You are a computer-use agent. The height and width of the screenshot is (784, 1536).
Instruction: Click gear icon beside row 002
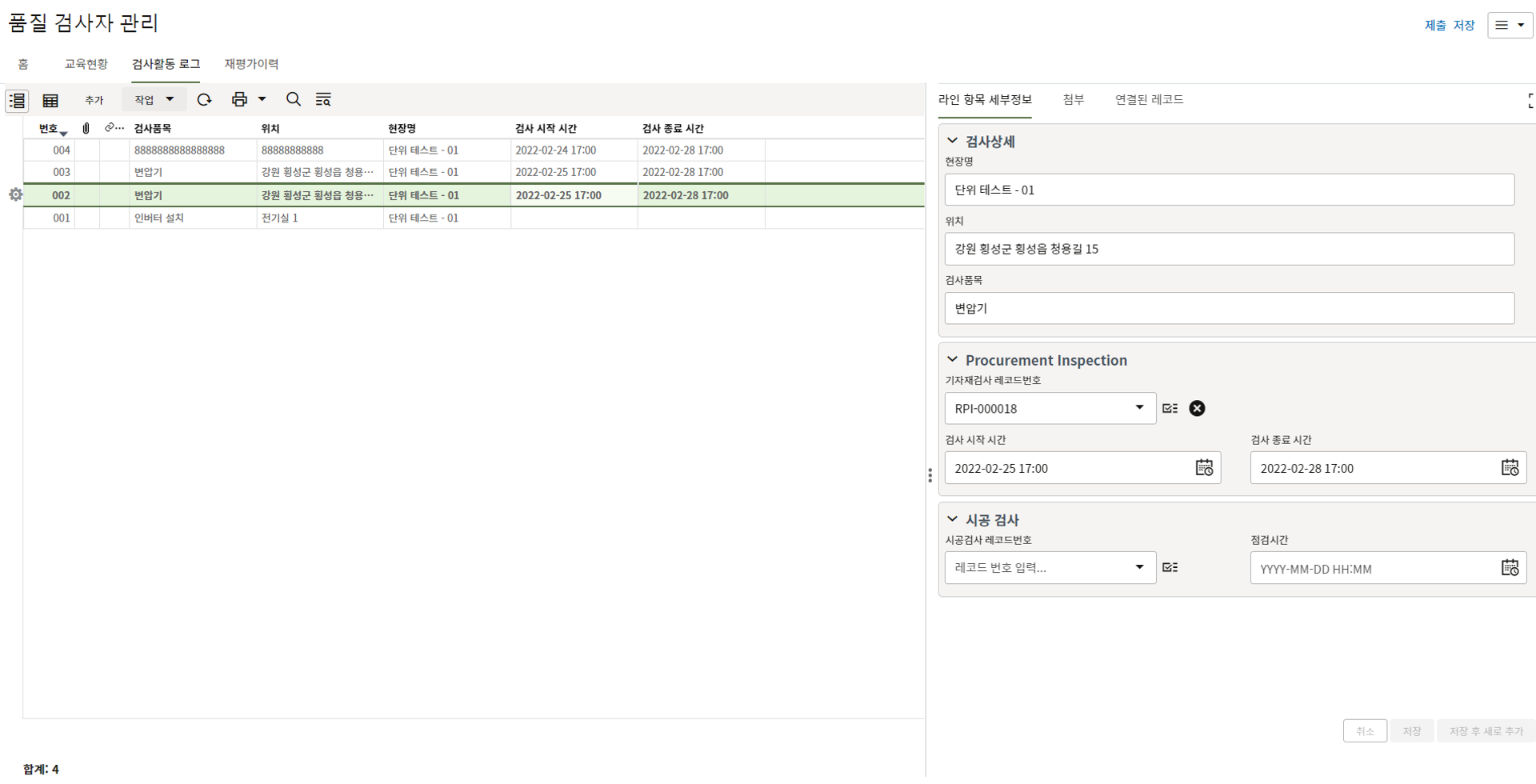pos(15,194)
